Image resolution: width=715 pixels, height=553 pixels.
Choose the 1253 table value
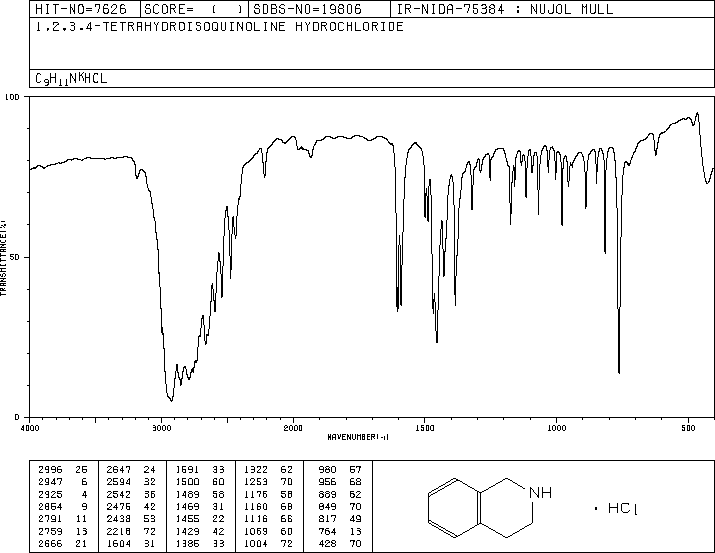point(256,482)
